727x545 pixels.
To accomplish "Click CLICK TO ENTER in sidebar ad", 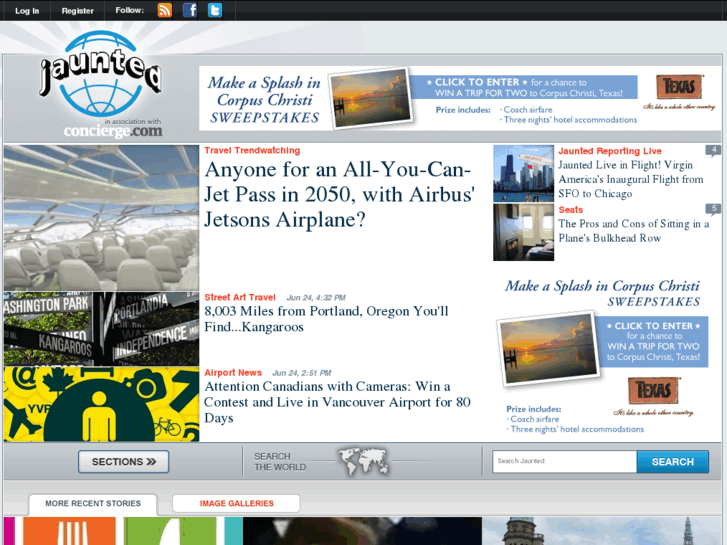I will click(653, 326).
